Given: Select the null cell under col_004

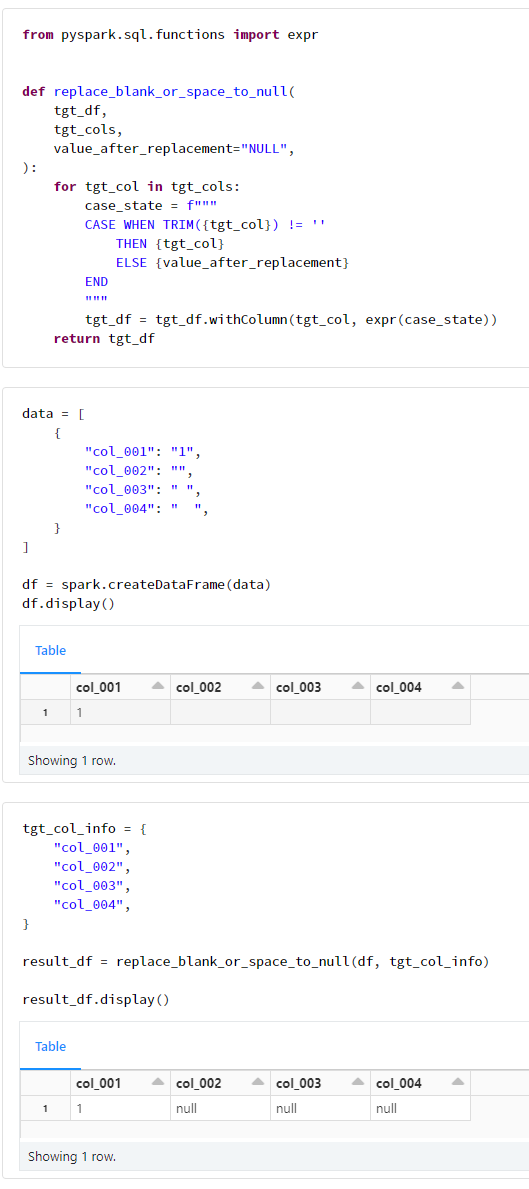Looking at the screenshot, I should 421,1109.
